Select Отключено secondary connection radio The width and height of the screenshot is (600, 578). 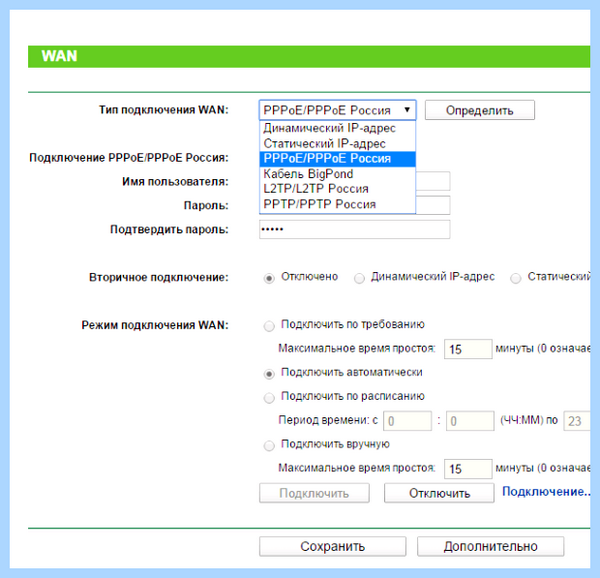click(269, 278)
